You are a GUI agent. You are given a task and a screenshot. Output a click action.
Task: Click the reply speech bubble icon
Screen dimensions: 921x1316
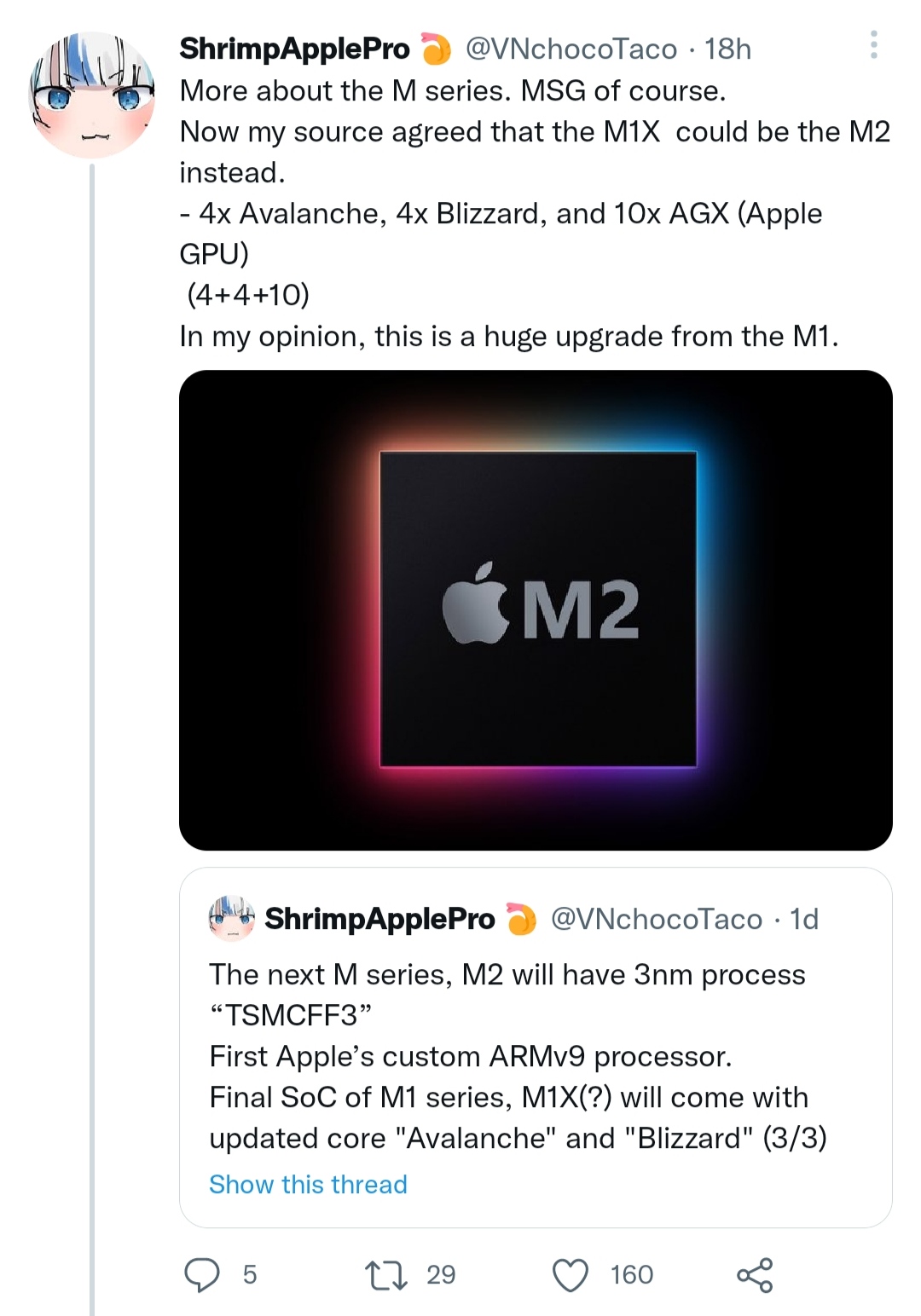(202, 1275)
